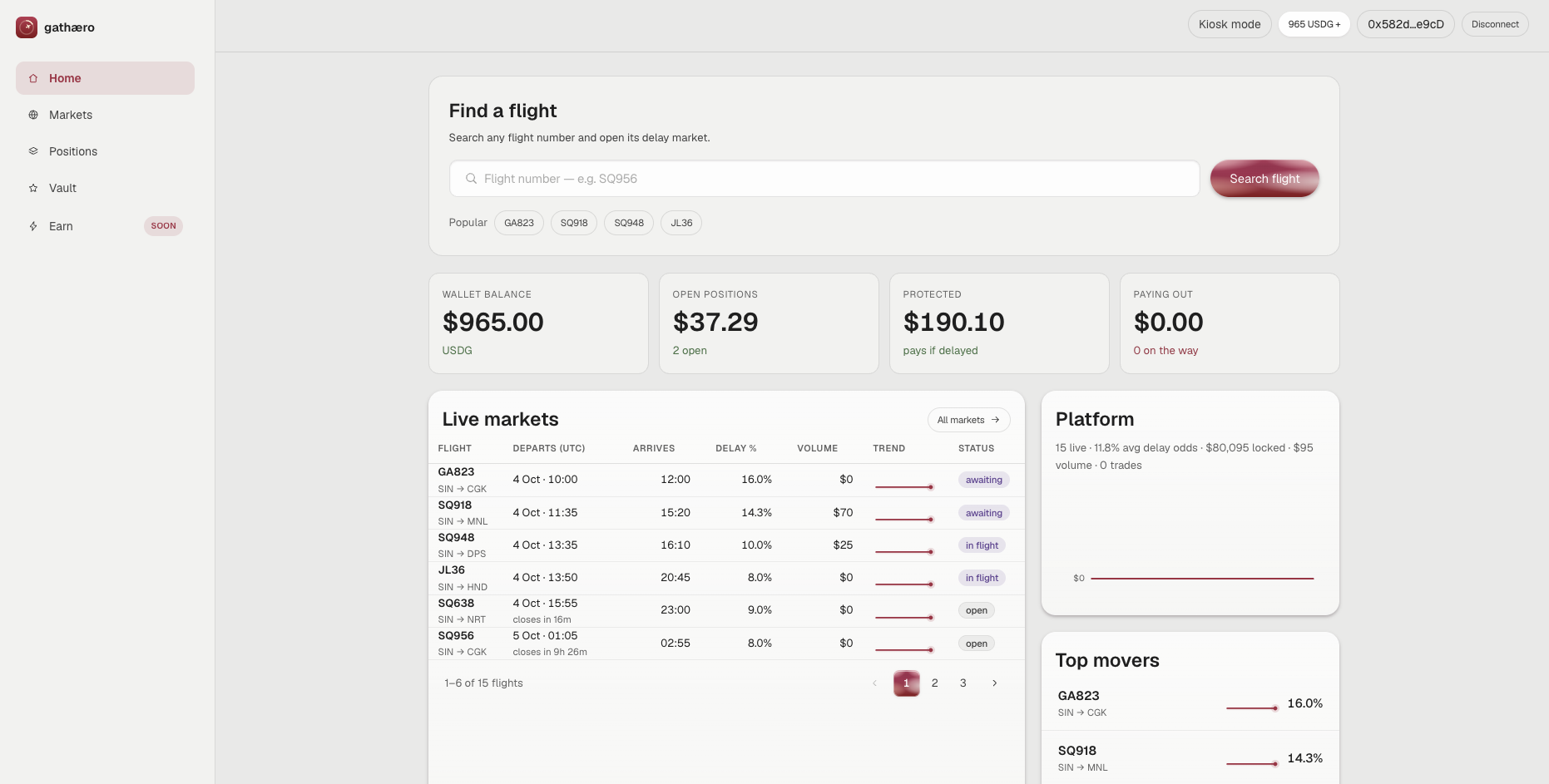
Task: Select popular flight chip SQ918
Action: pyautogui.click(x=574, y=223)
